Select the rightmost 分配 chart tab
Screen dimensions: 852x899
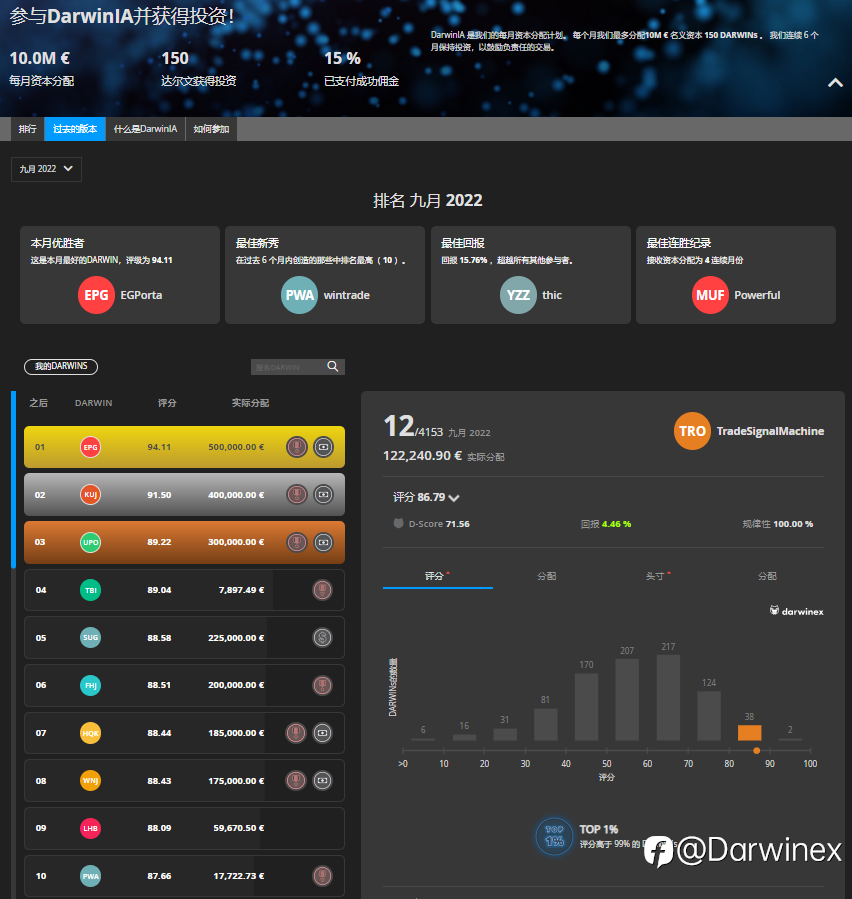(x=768, y=576)
